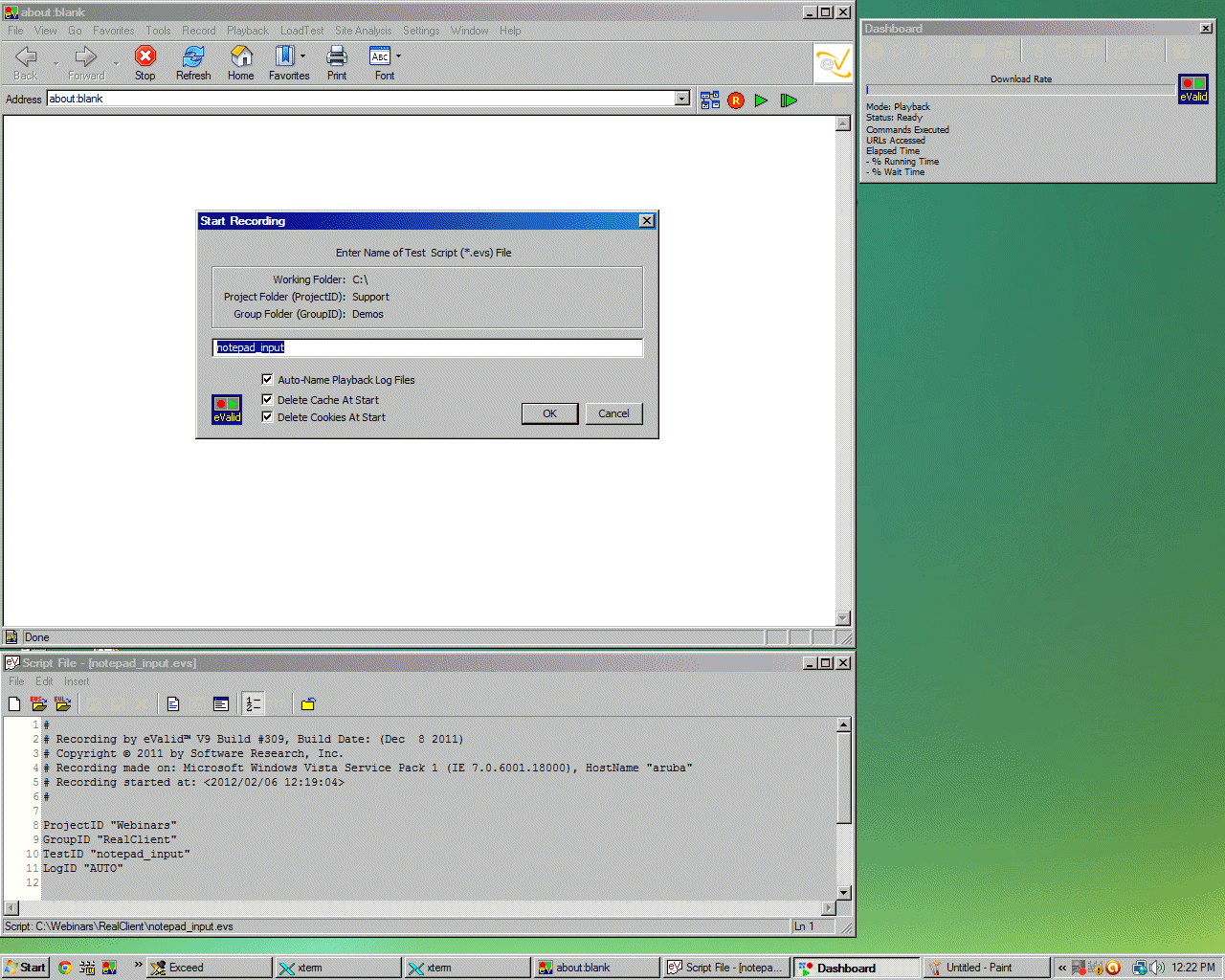Click the script editor vertical scrollbar thumb
The width and height of the screenshot is (1225, 980).
pyautogui.click(x=844, y=777)
